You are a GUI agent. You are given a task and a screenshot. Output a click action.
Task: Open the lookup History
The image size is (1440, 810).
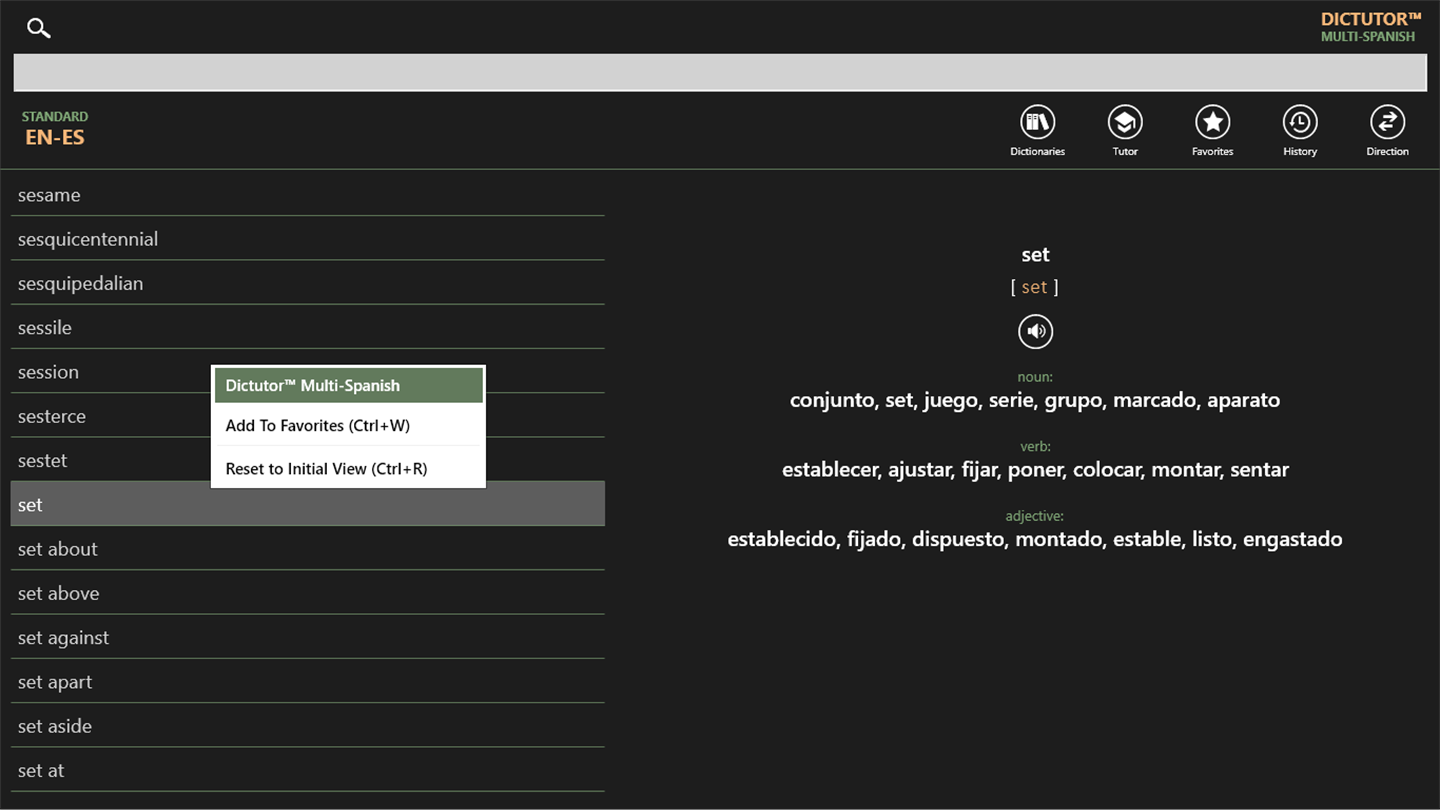click(x=1300, y=131)
